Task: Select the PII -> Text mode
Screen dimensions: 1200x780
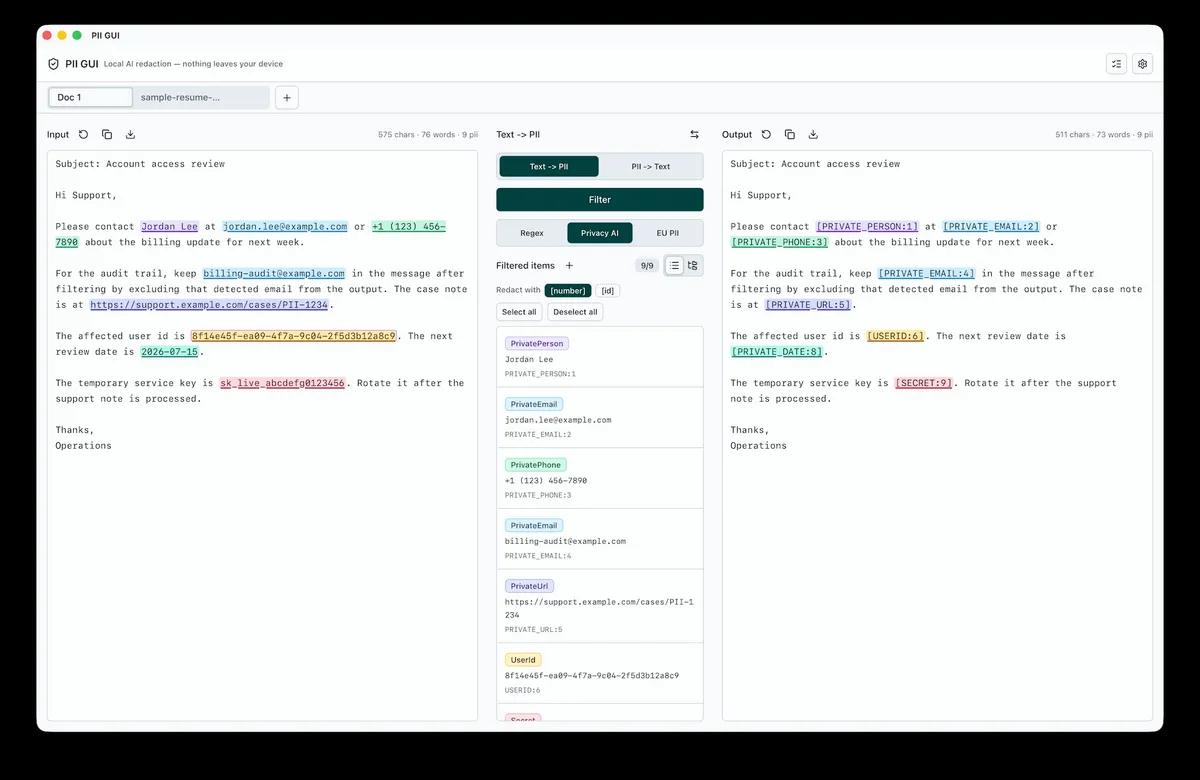Action: [x=651, y=166]
